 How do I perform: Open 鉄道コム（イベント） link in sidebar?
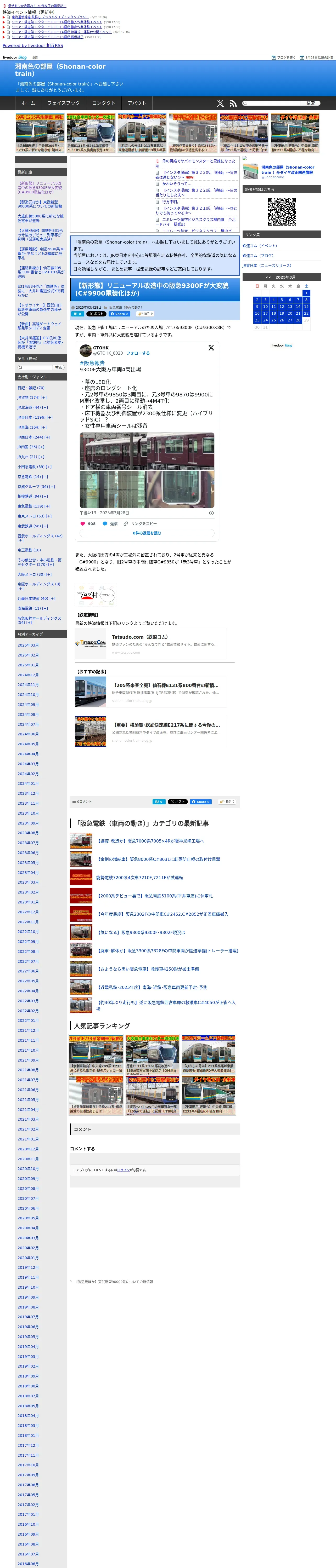[260, 246]
